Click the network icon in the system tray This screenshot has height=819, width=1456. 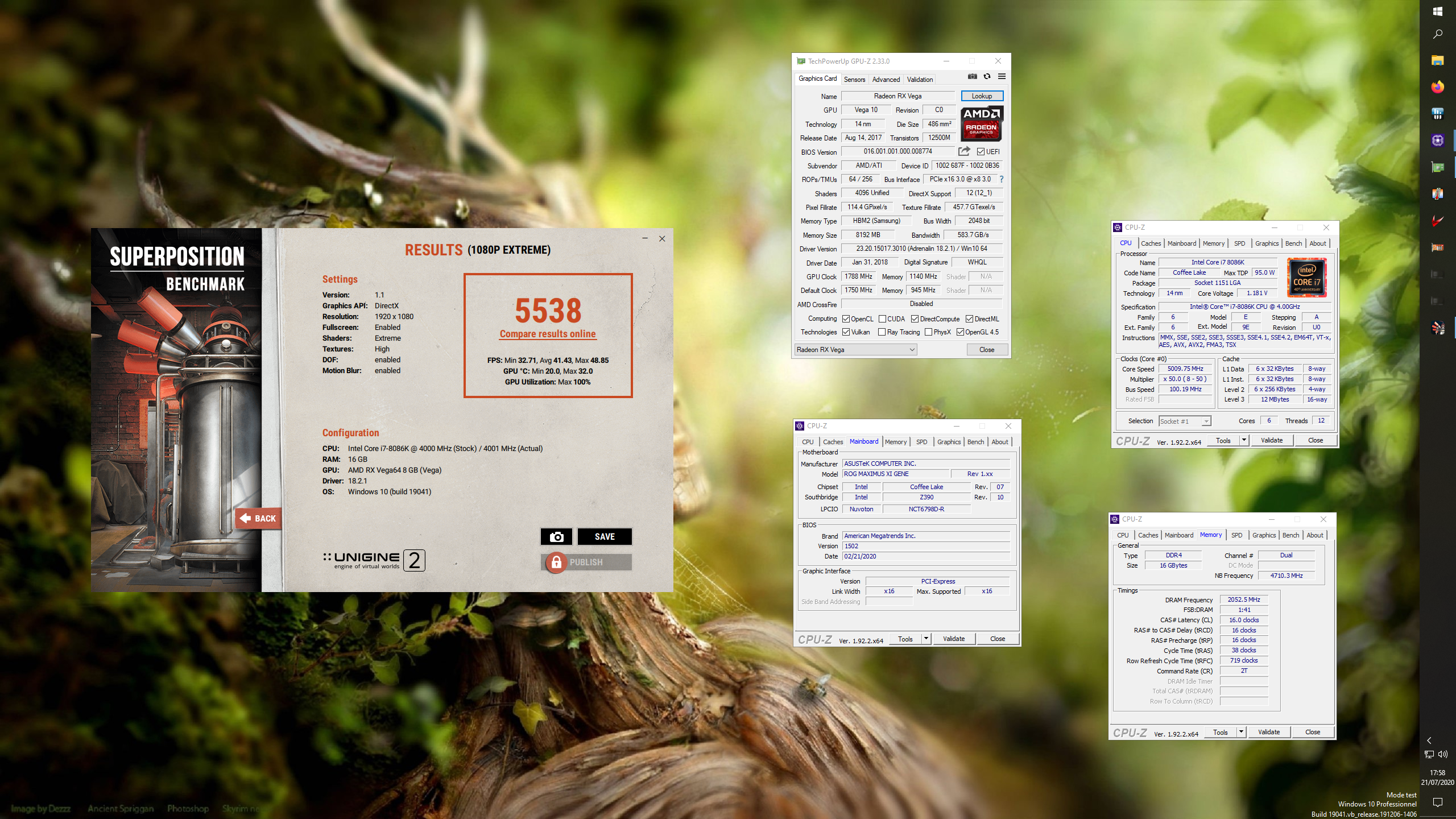pyautogui.click(x=1429, y=755)
